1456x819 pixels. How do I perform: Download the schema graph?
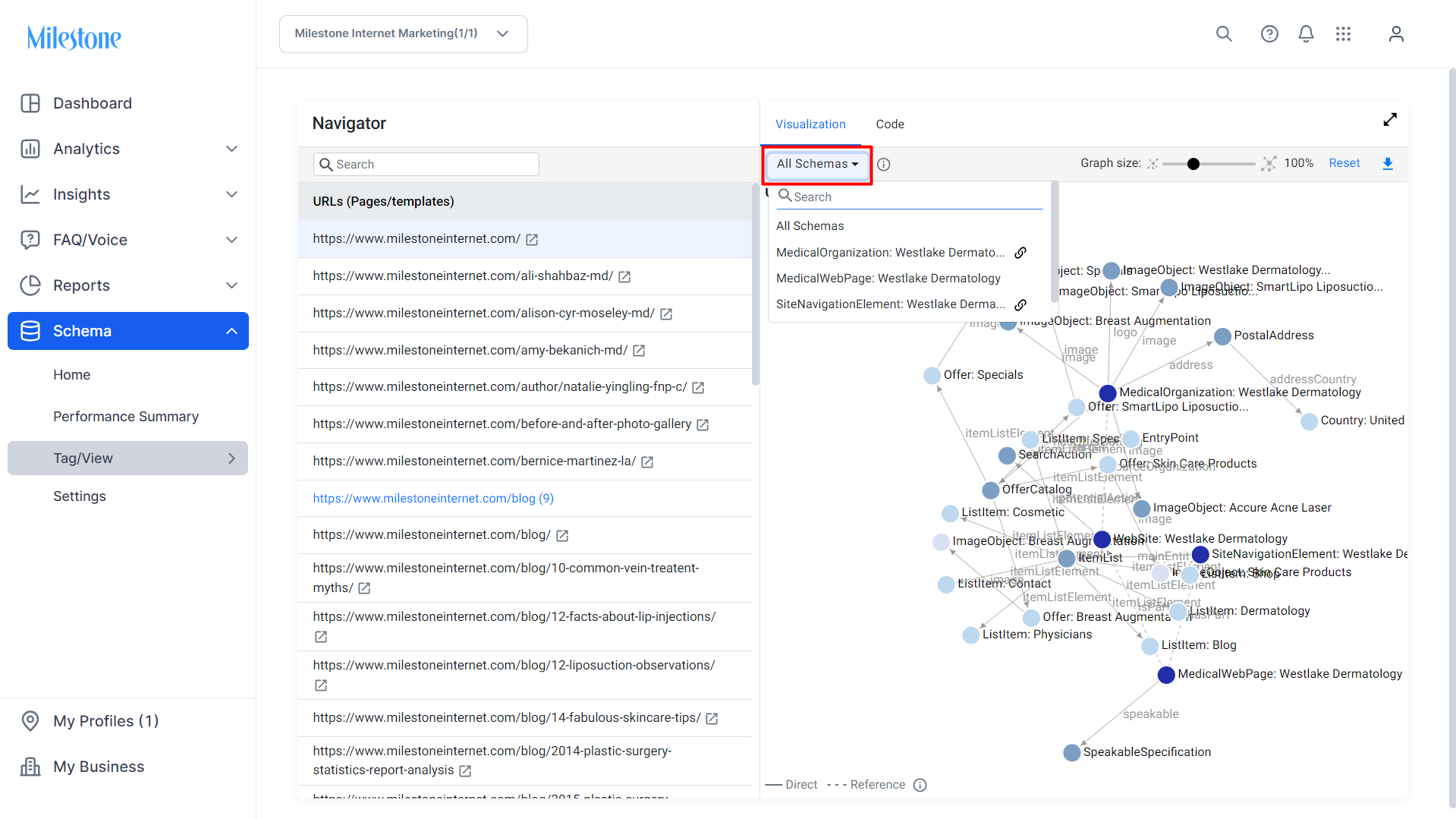(x=1388, y=164)
